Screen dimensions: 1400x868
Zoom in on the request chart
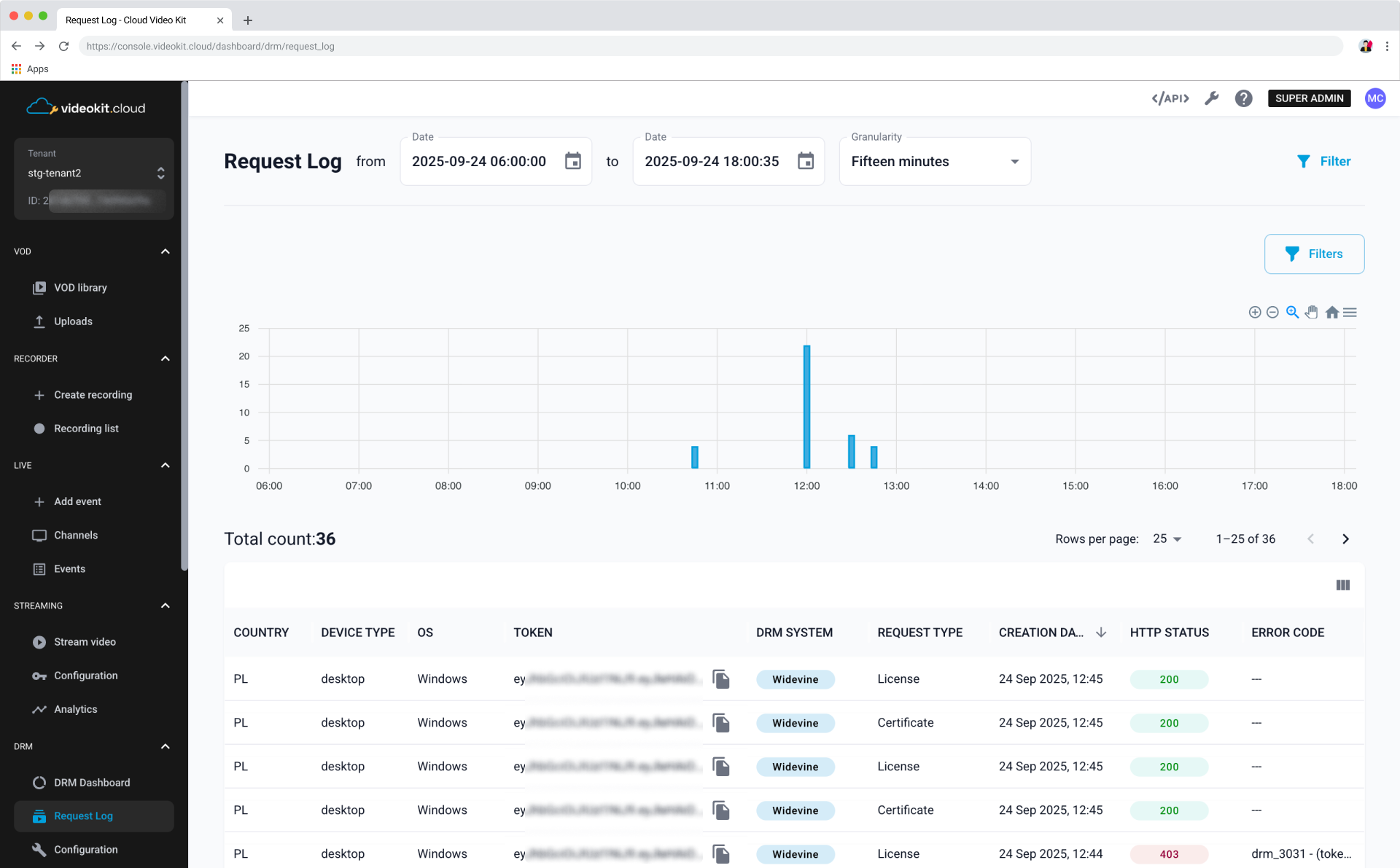1255,312
